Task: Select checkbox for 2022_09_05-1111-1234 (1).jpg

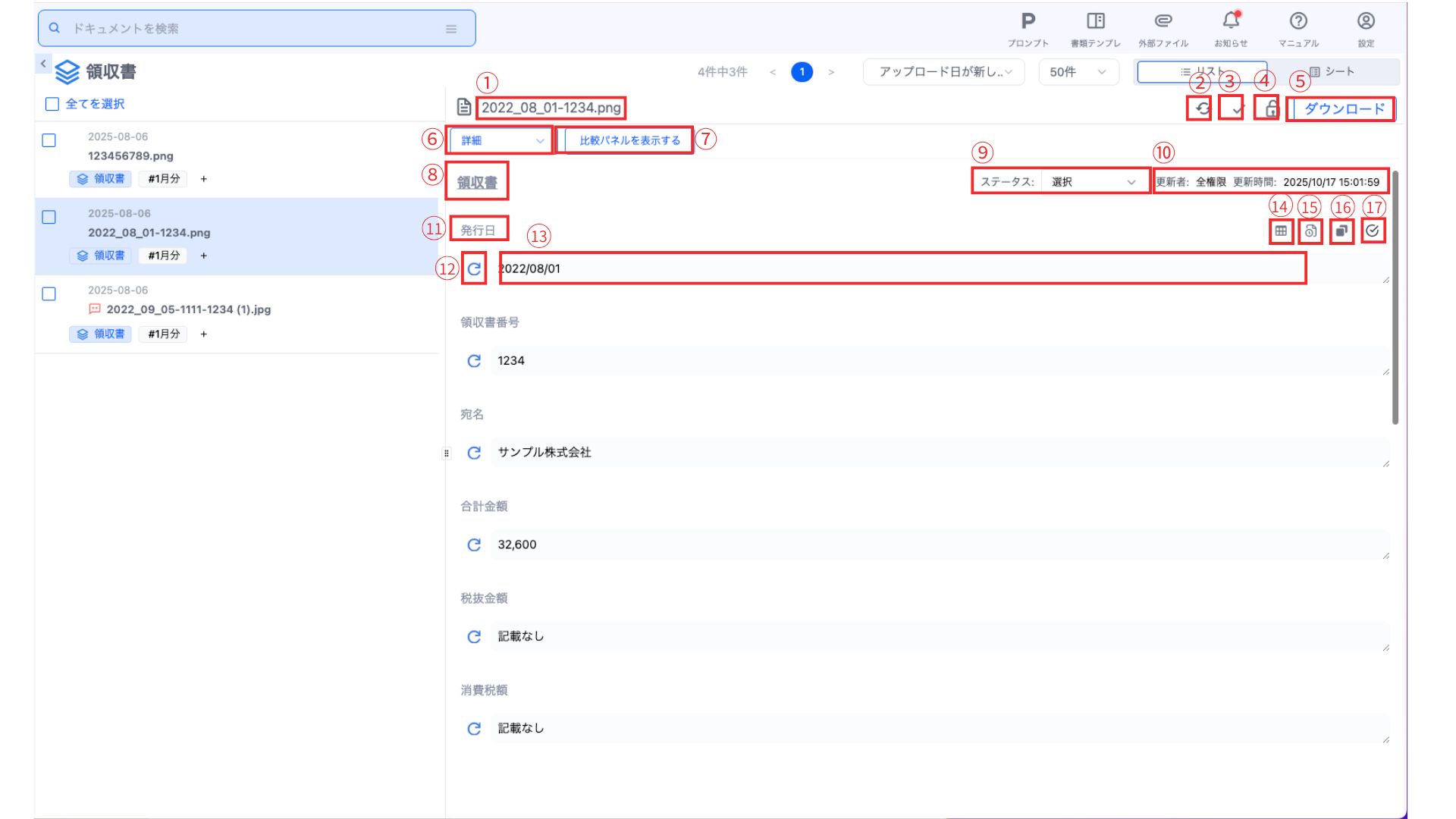Action: tap(49, 294)
